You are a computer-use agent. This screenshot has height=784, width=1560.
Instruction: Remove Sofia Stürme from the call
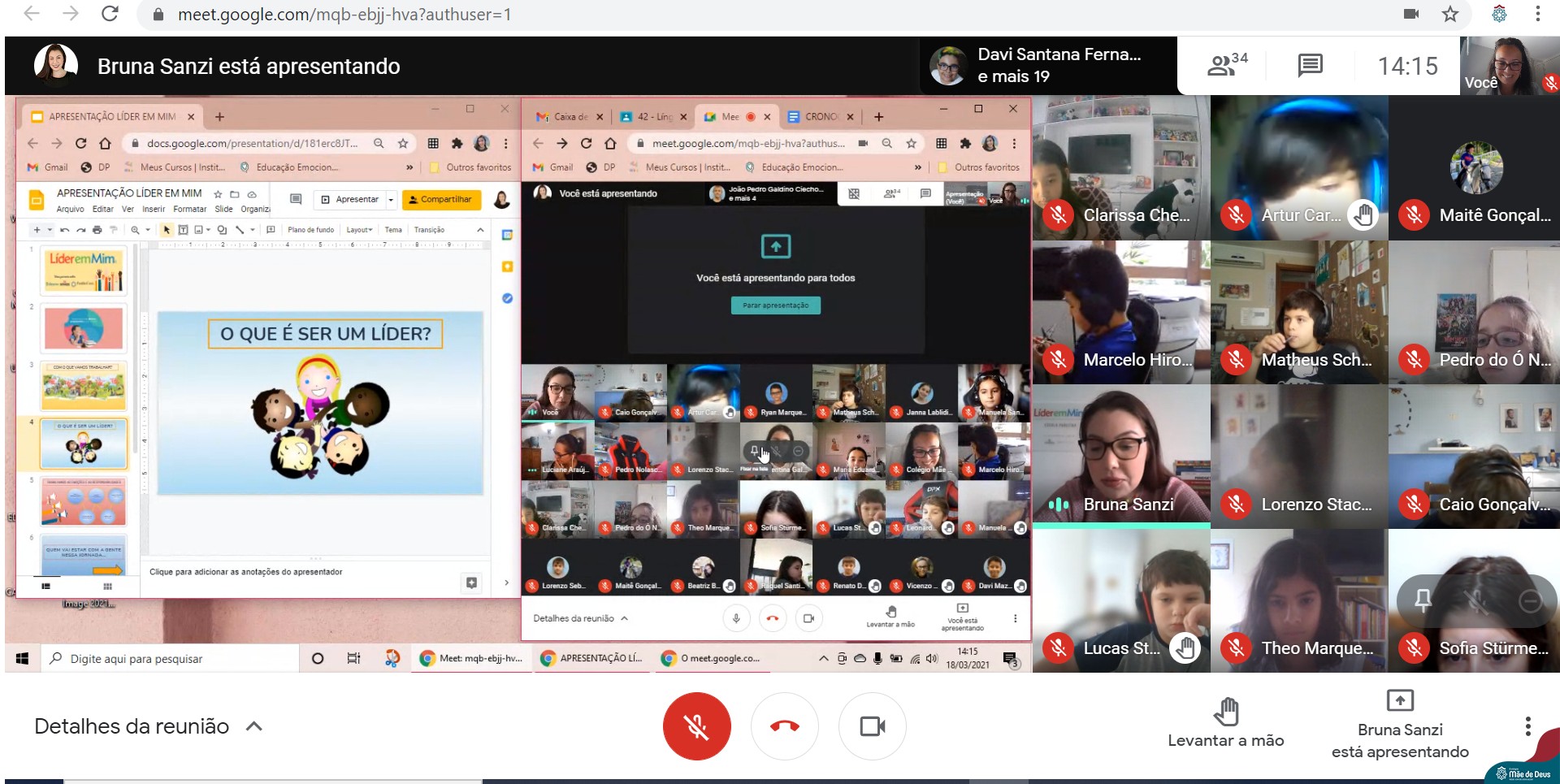[1530, 600]
